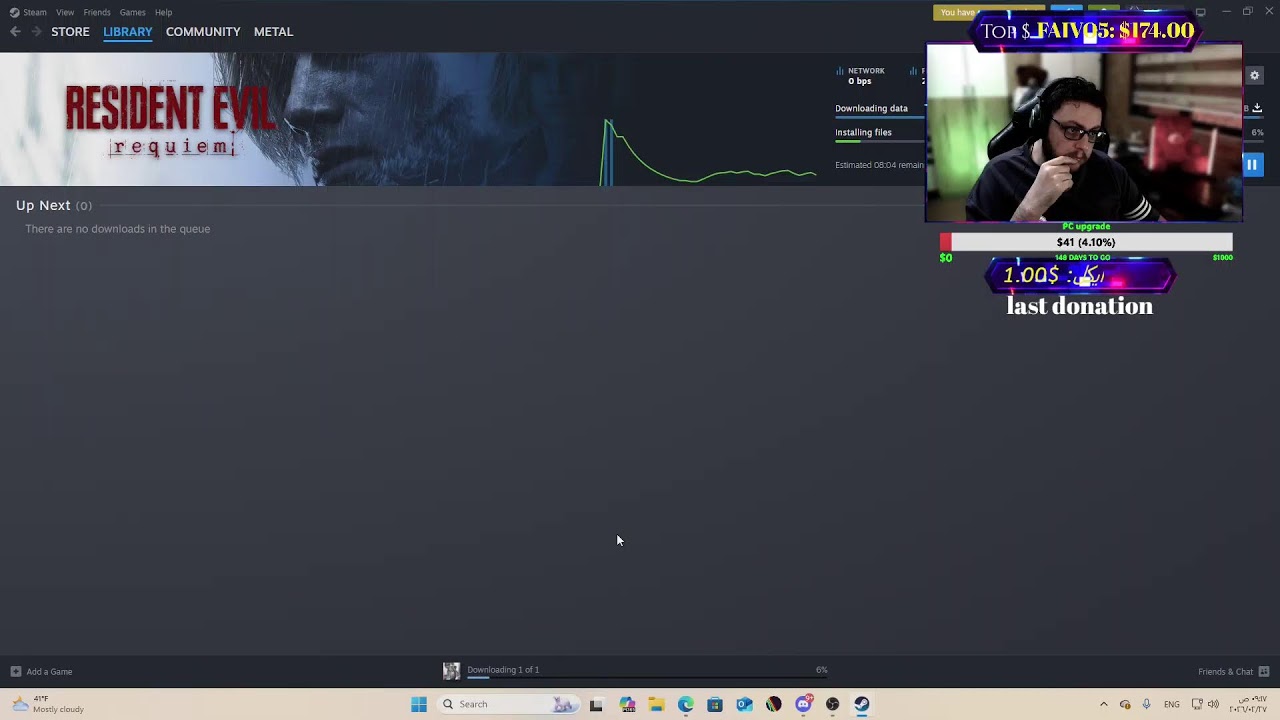
Task: Switch ENG input language
Action: coord(1172,704)
